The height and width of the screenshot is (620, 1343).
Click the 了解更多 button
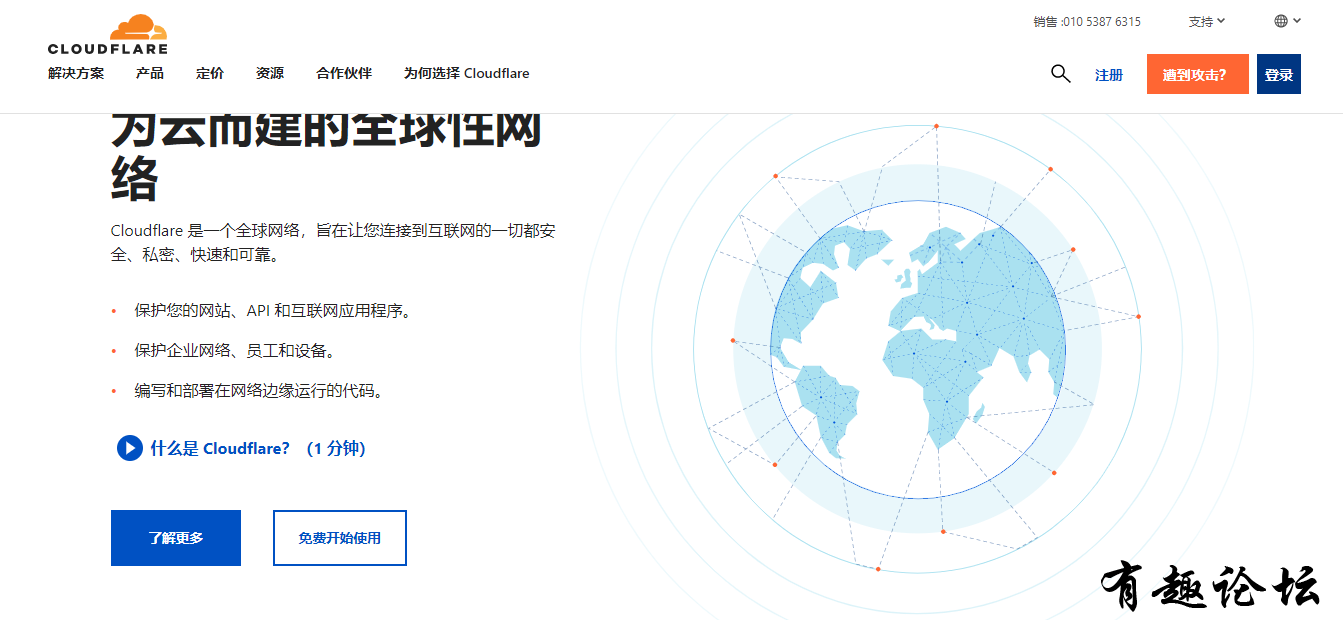pos(176,538)
